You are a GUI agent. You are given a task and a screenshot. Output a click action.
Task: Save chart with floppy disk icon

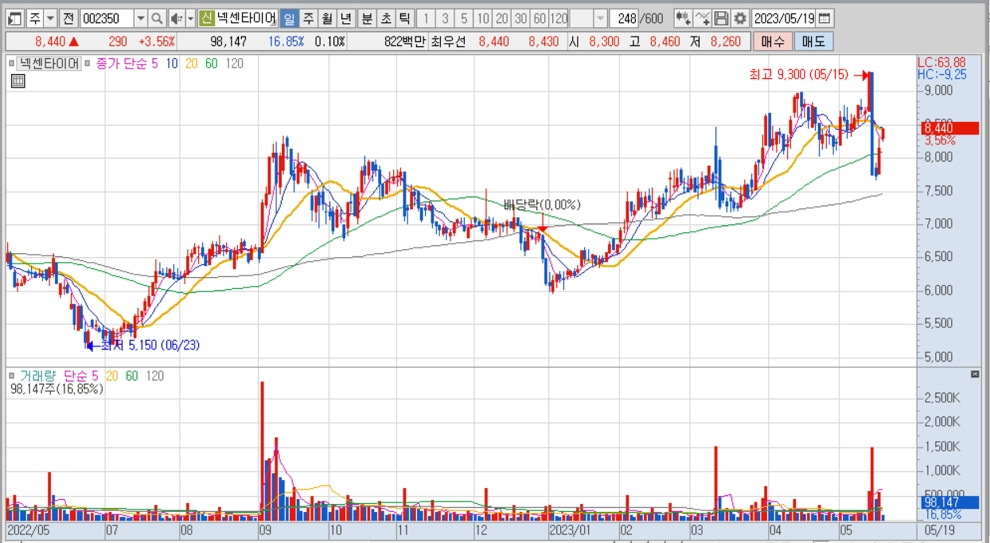(x=721, y=18)
